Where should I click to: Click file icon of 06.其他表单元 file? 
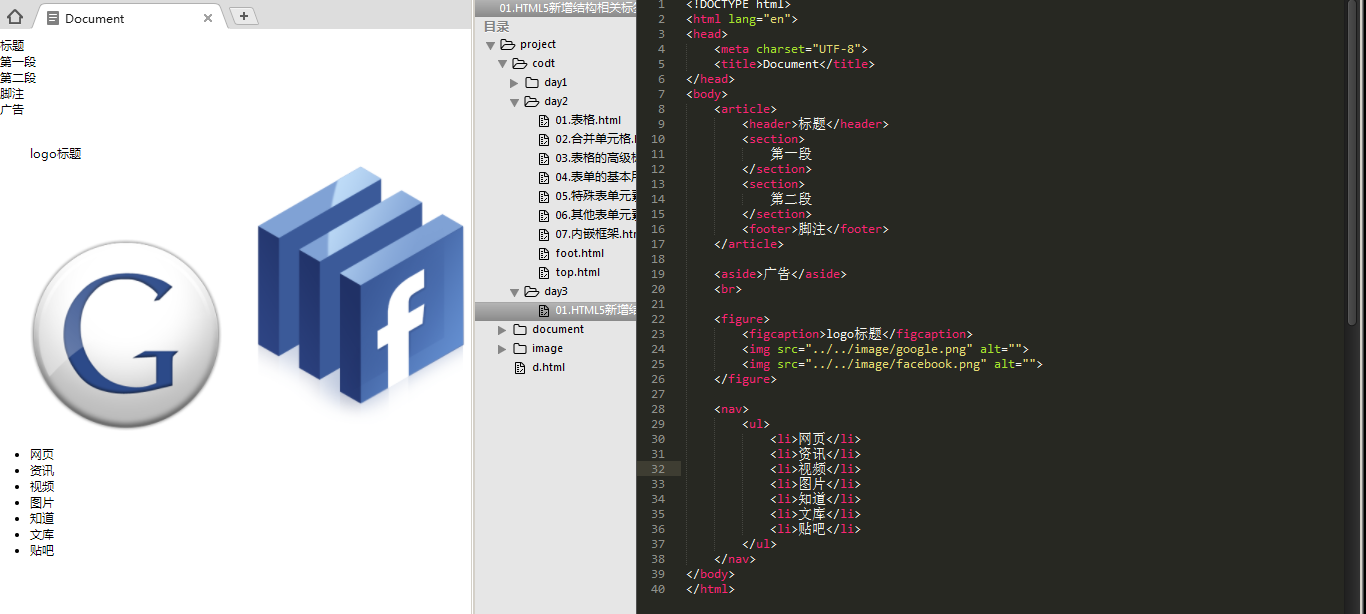544,215
